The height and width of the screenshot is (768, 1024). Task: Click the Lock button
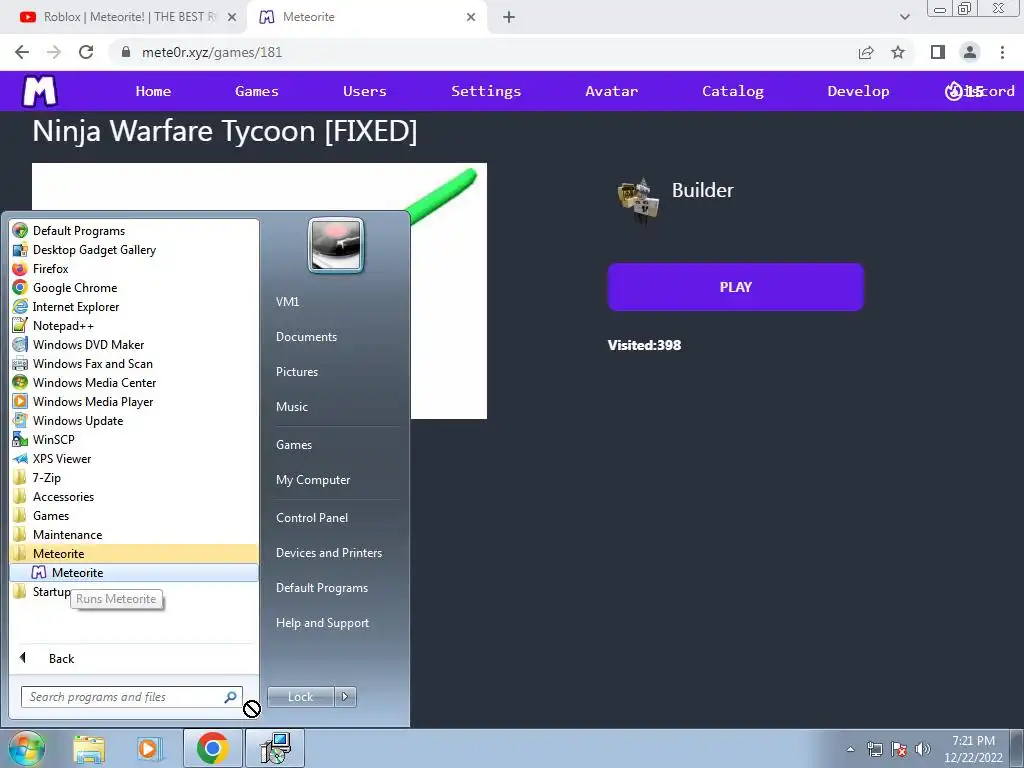pyautogui.click(x=300, y=697)
